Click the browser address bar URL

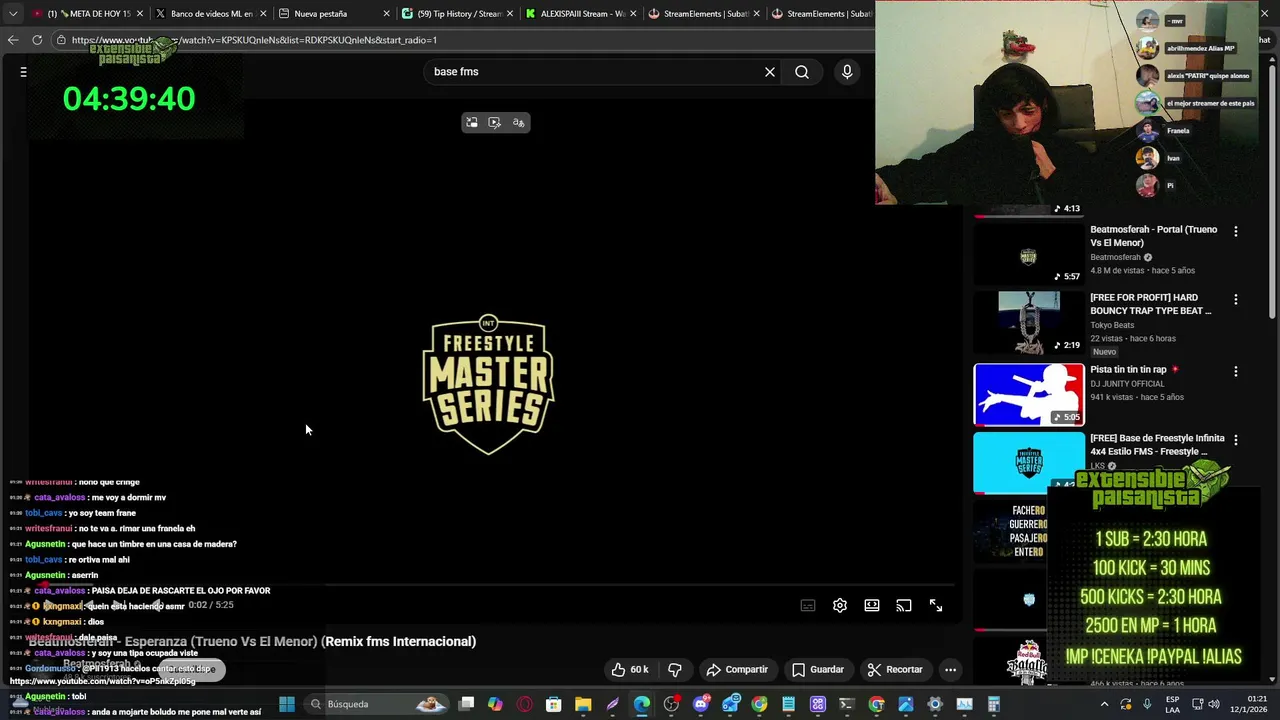pos(254,40)
